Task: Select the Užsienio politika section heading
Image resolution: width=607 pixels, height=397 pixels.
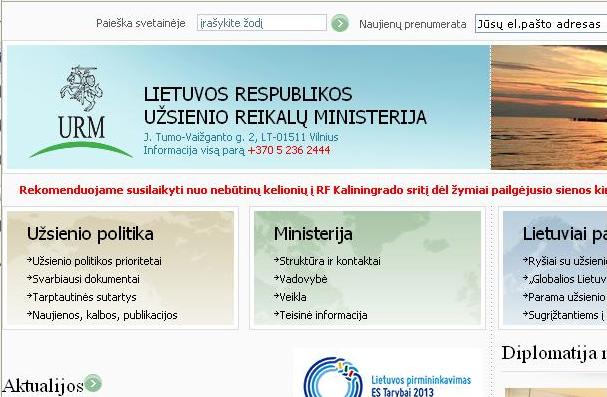Action: pyautogui.click(x=90, y=234)
